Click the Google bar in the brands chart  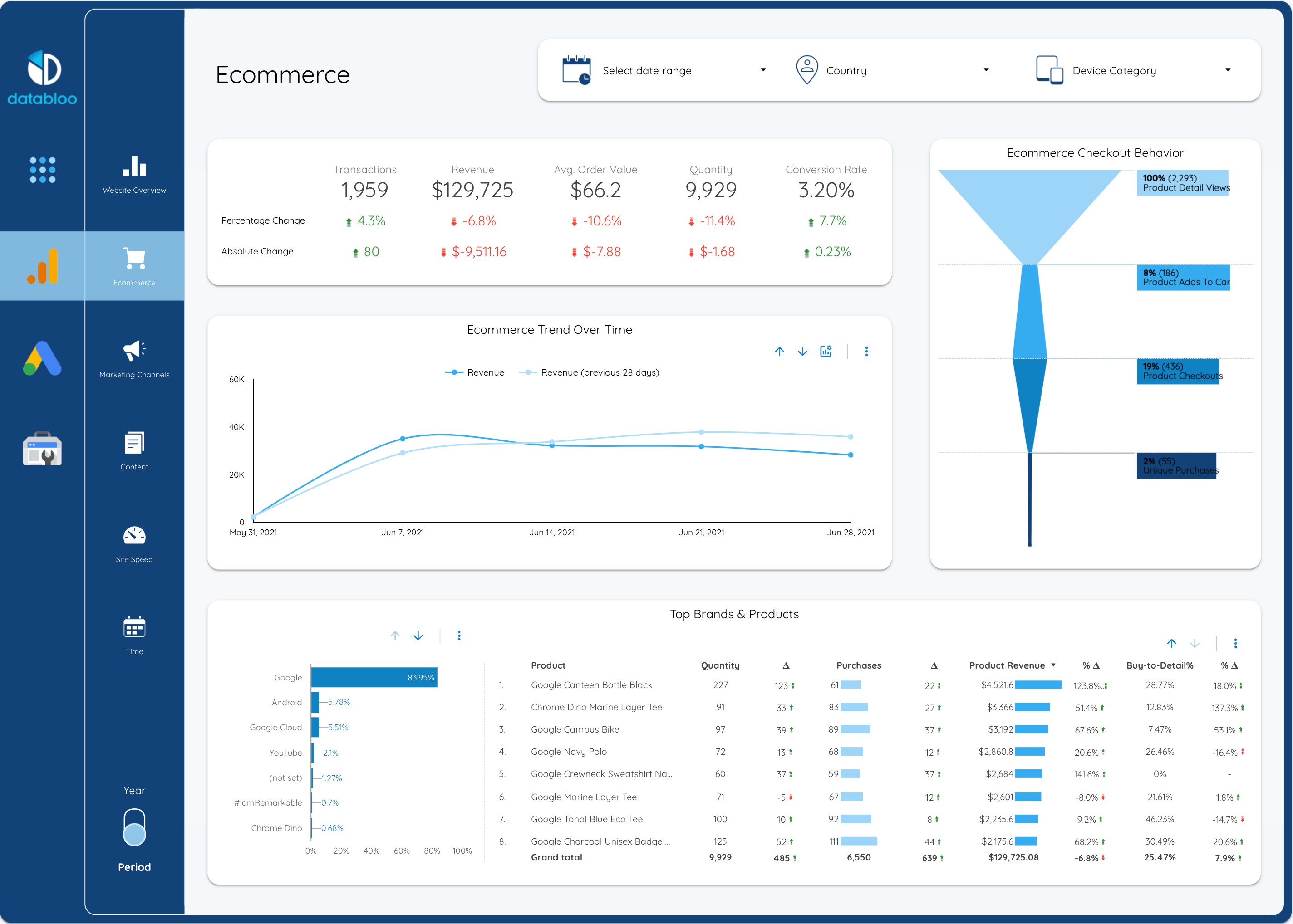tap(373, 677)
